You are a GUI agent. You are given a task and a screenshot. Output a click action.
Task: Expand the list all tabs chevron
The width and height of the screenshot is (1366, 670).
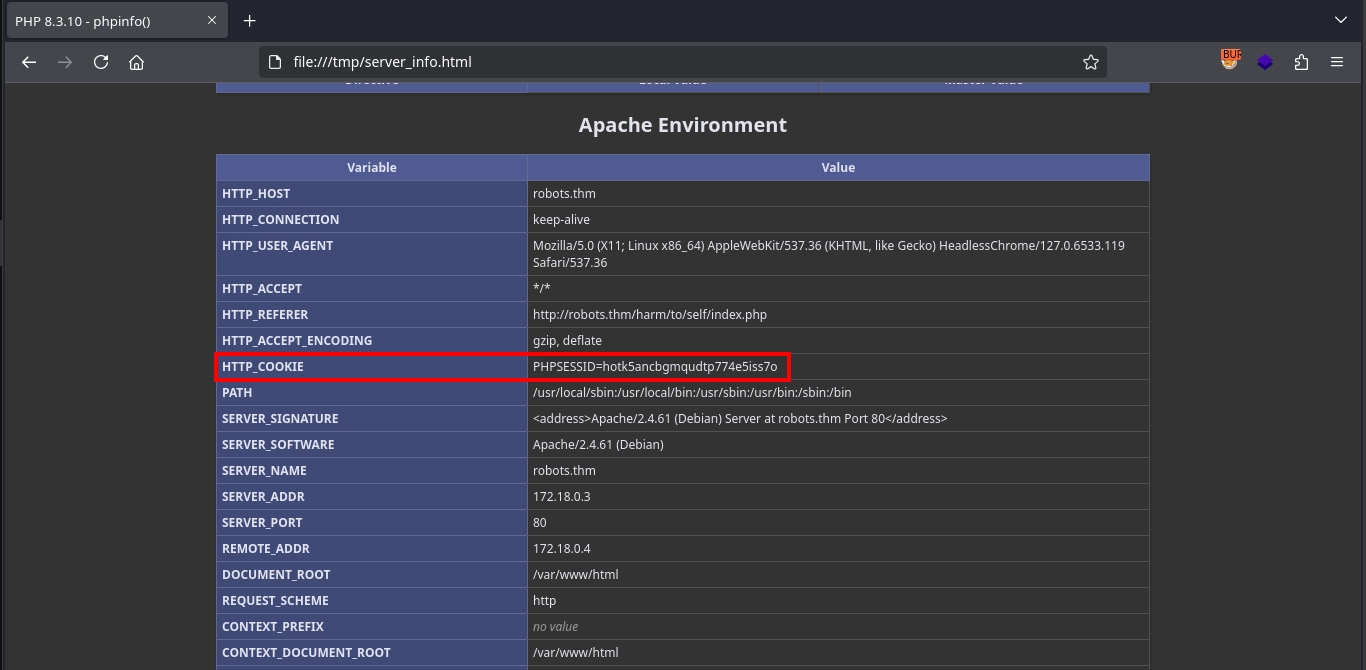coord(1341,20)
